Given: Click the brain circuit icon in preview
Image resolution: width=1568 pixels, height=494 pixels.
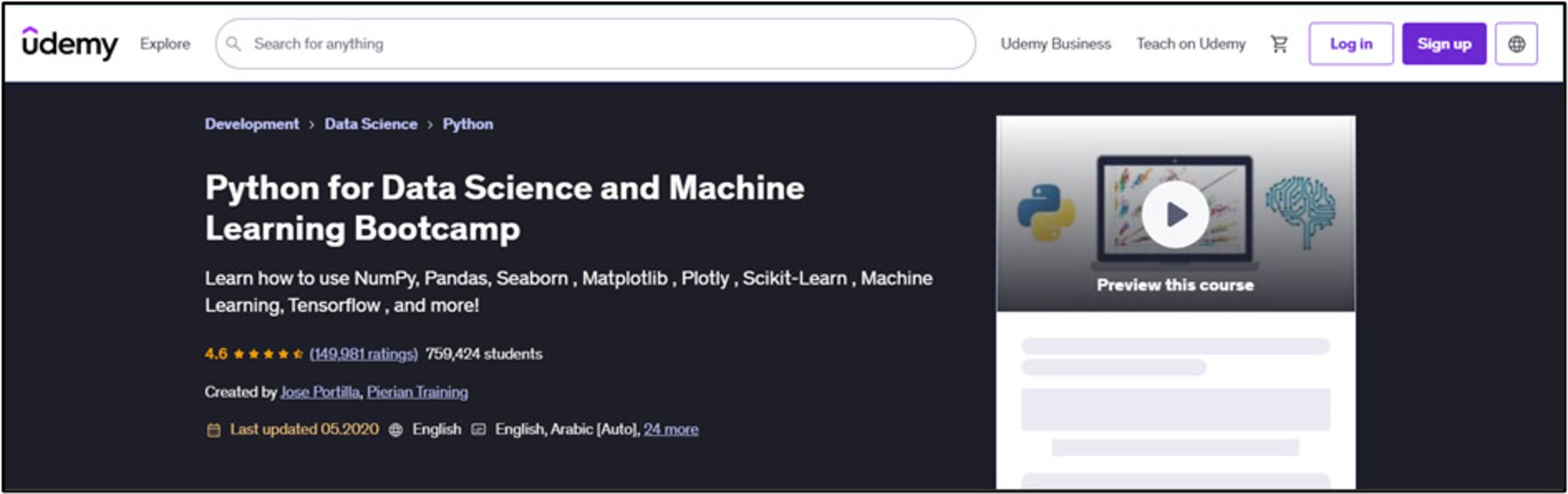Looking at the screenshot, I should coord(1300,211).
